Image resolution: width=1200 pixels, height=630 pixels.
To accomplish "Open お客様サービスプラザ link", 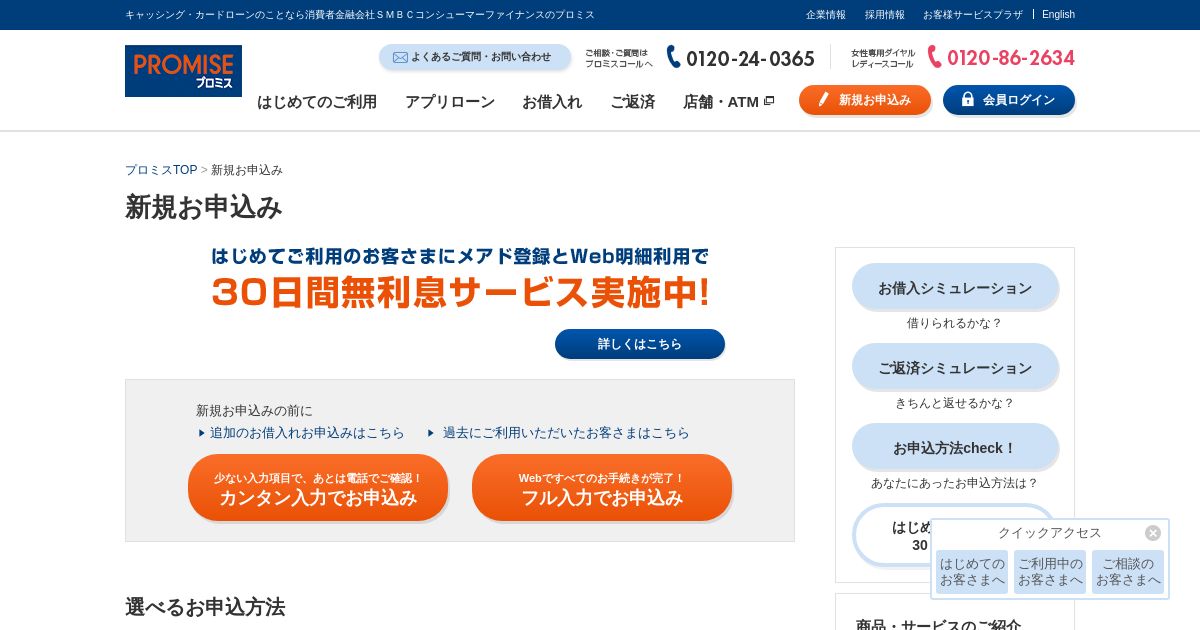I will [x=973, y=15].
